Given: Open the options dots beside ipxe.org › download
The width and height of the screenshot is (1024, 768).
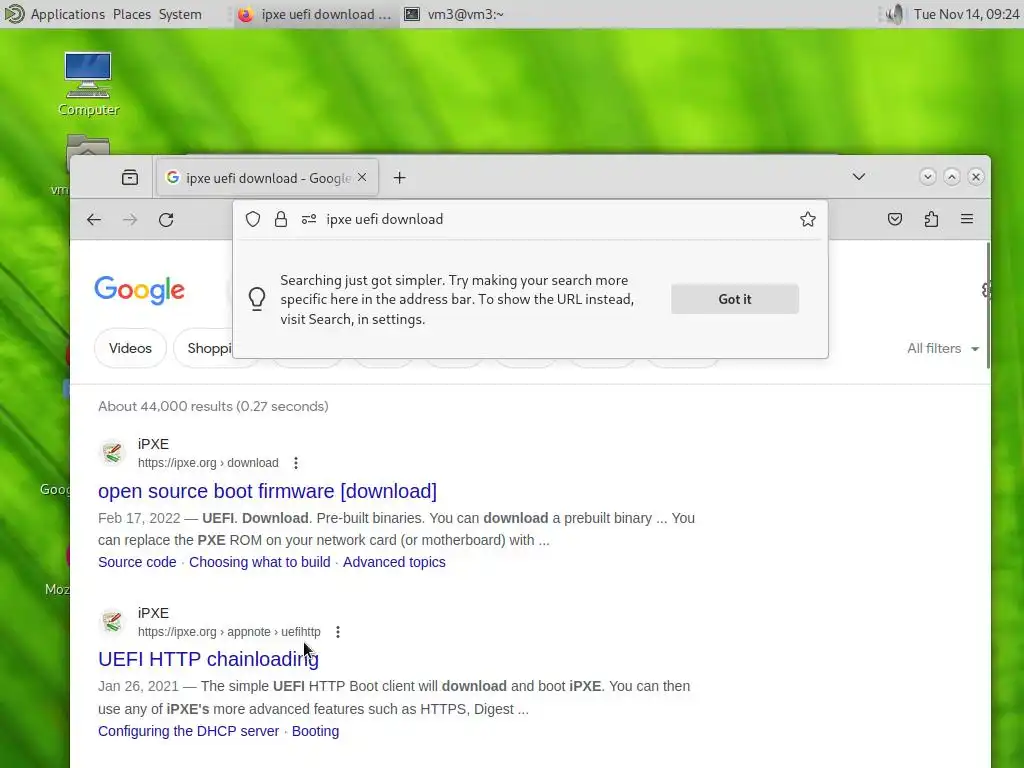Looking at the screenshot, I should [x=296, y=463].
